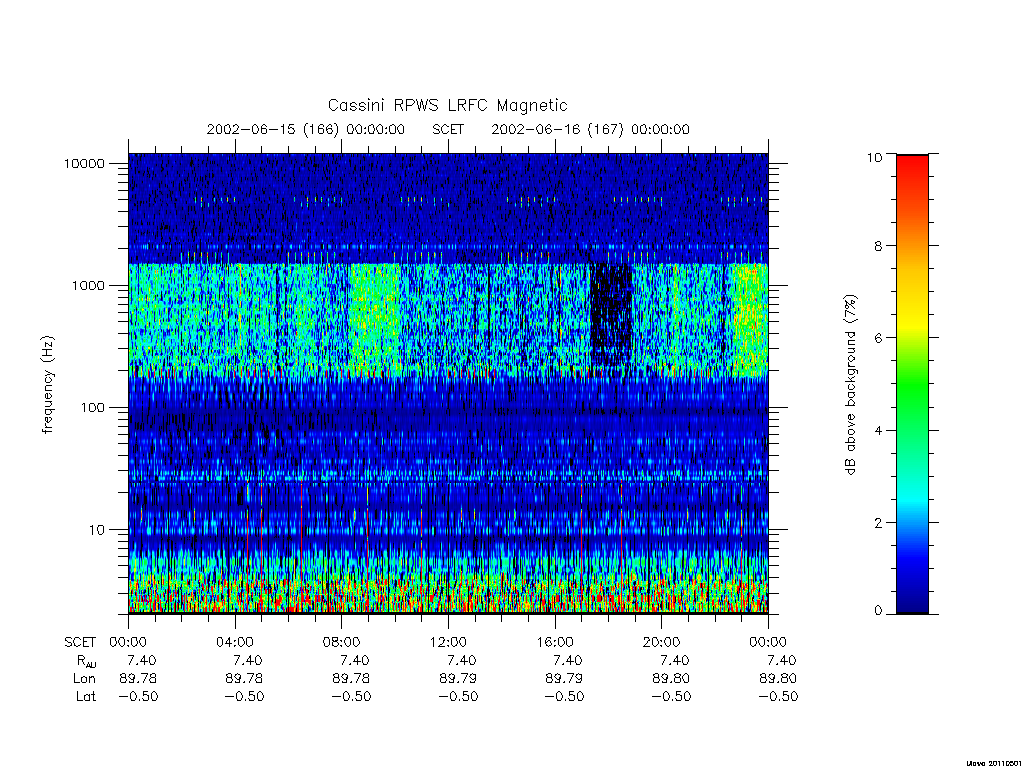Click the colorbar tick label 6
Screen dimensions: 1024x768
878,338
